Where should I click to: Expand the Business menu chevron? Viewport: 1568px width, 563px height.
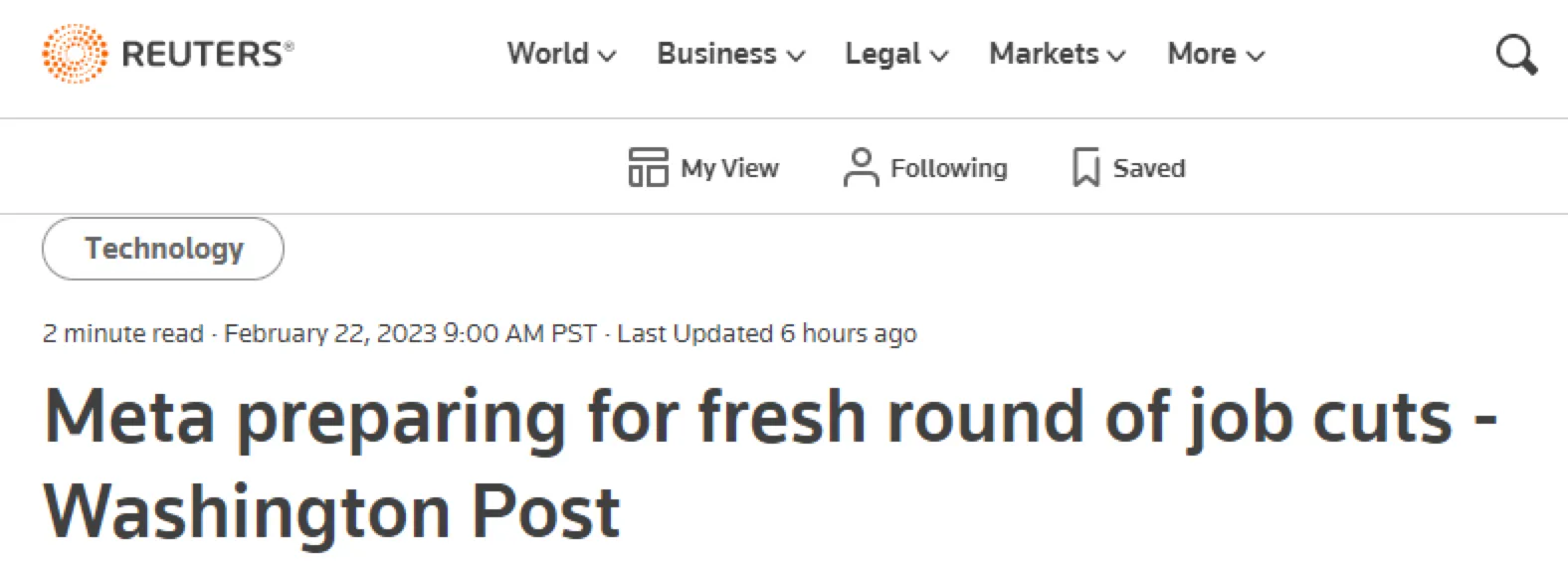pos(796,56)
